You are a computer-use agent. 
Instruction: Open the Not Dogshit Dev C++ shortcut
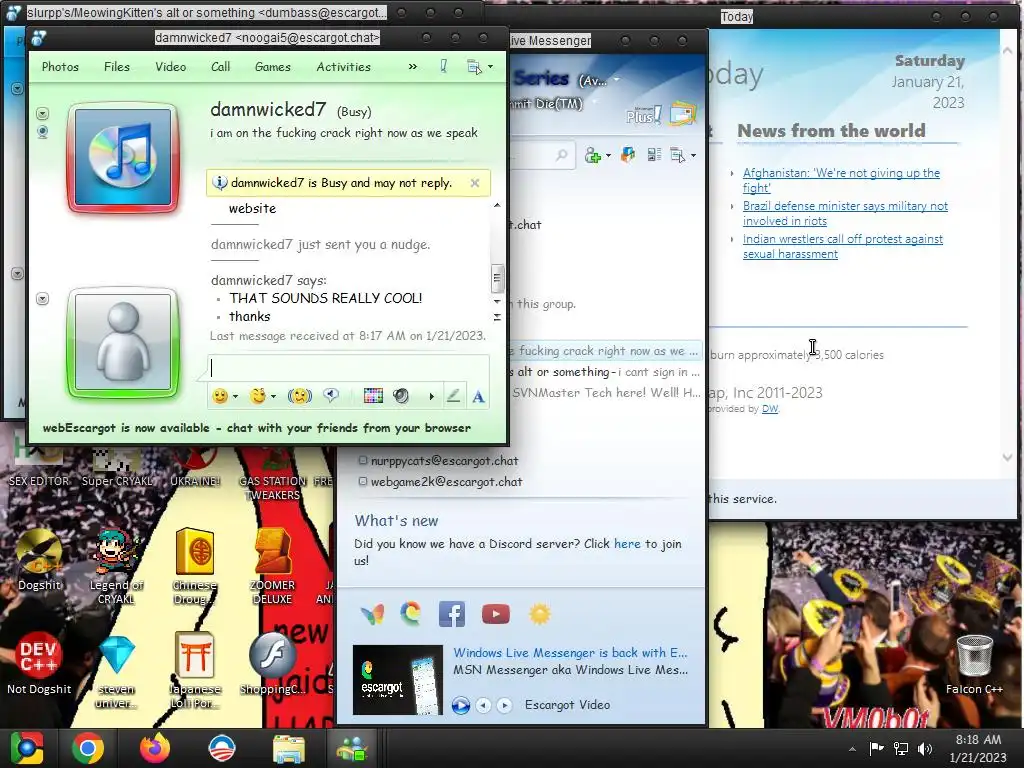[39, 664]
